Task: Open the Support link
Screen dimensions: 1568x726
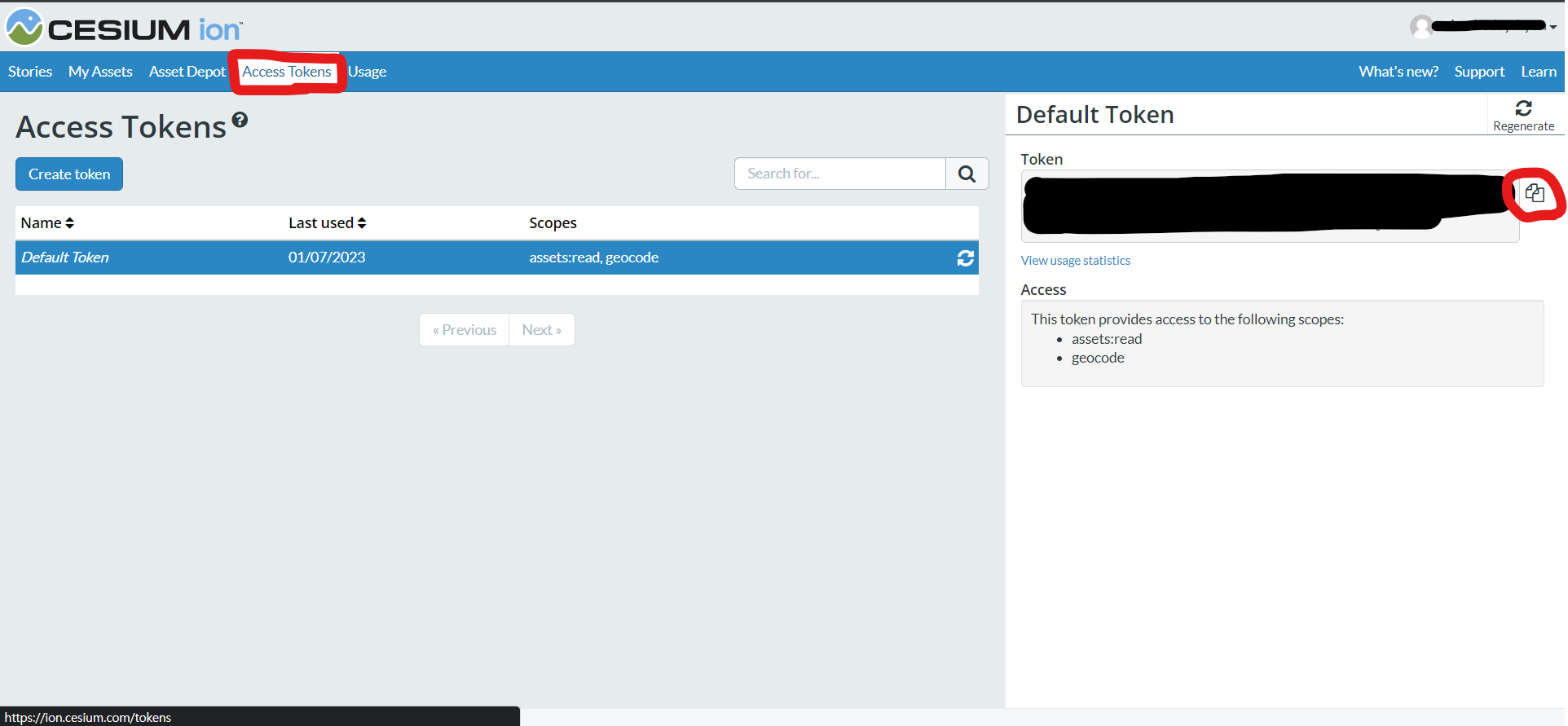Action: tap(1479, 72)
